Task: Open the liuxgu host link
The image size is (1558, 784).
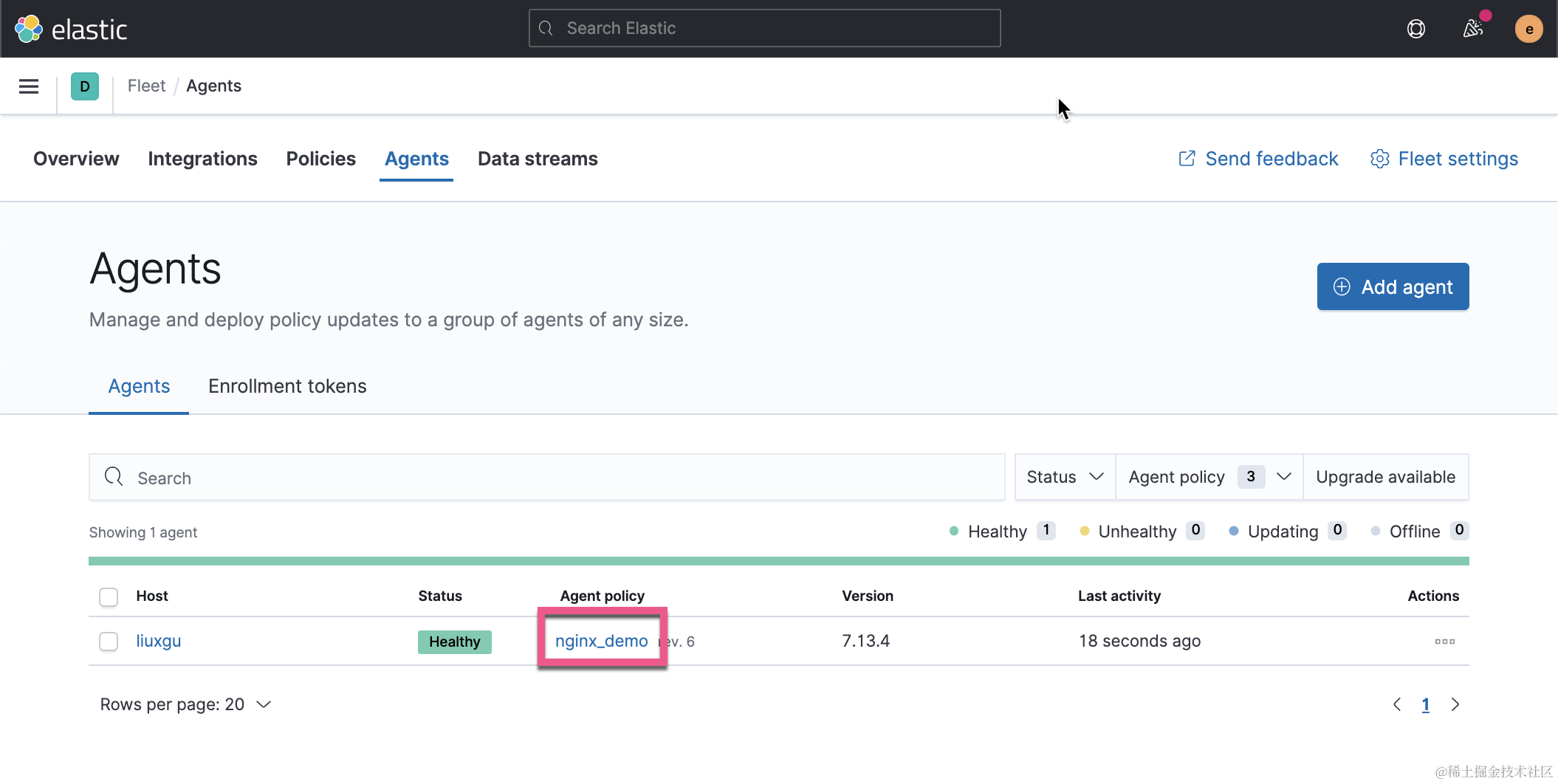Action: [x=158, y=642]
